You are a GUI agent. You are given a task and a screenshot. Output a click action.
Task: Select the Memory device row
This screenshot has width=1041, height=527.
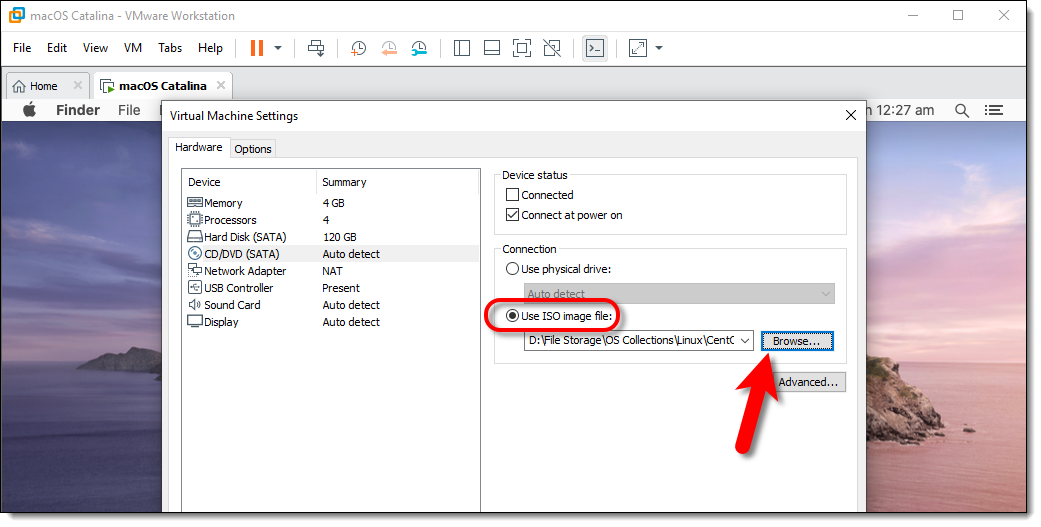pos(331,203)
